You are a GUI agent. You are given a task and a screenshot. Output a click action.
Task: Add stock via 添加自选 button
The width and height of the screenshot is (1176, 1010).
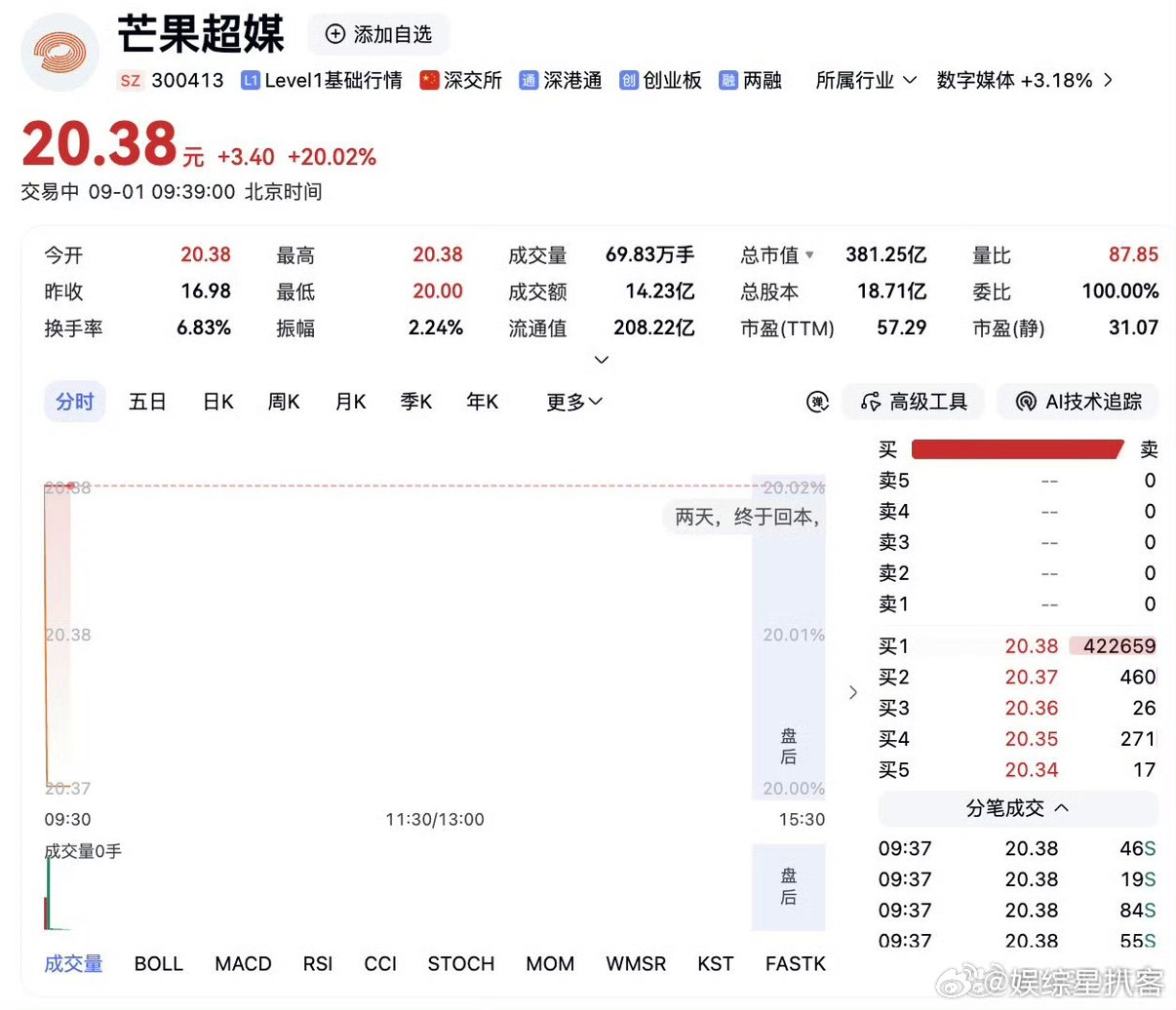click(379, 34)
